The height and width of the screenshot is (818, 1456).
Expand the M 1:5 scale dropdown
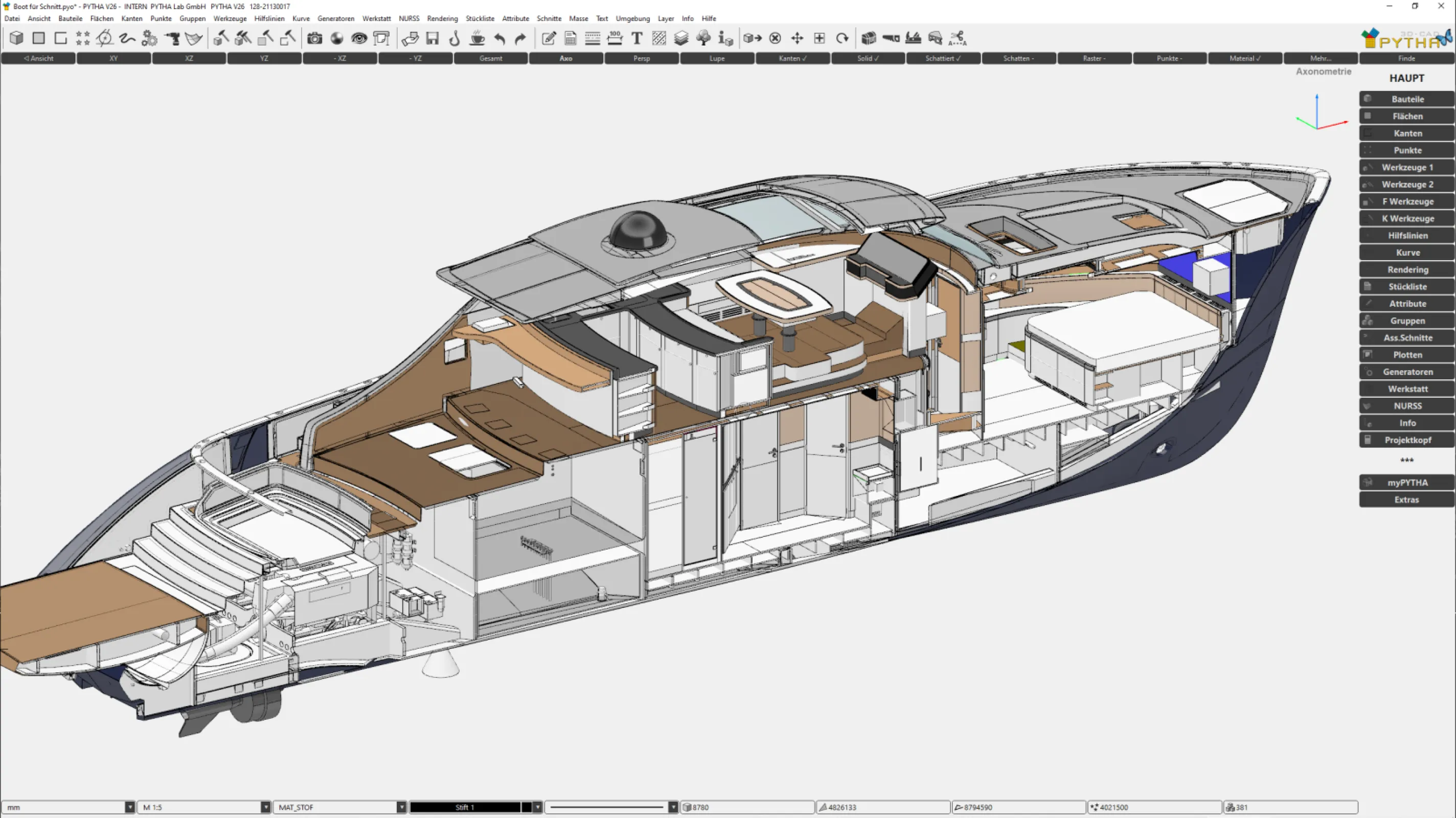tap(265, 807)
